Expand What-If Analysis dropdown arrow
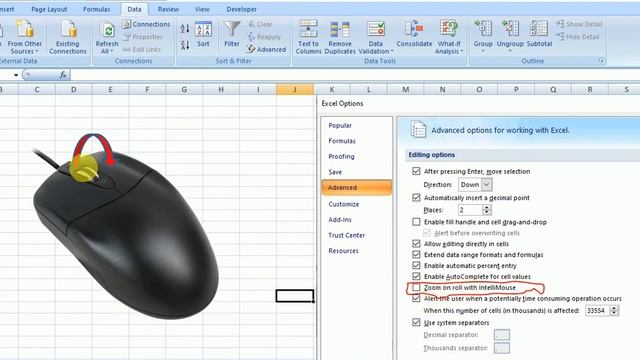Screen dimensions: 640x360 [x=462, y=51]
